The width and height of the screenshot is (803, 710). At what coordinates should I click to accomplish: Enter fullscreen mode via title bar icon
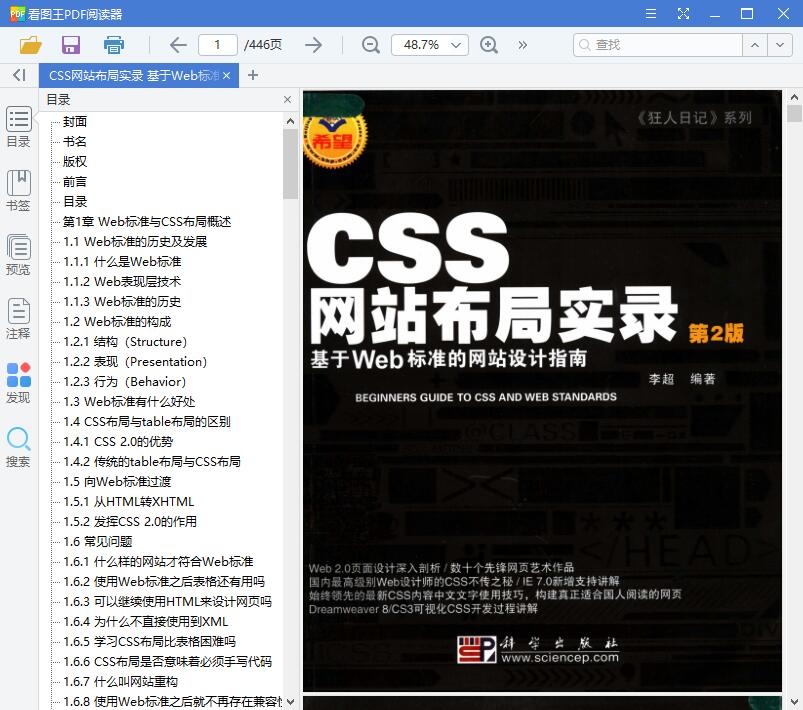point(683,14)
